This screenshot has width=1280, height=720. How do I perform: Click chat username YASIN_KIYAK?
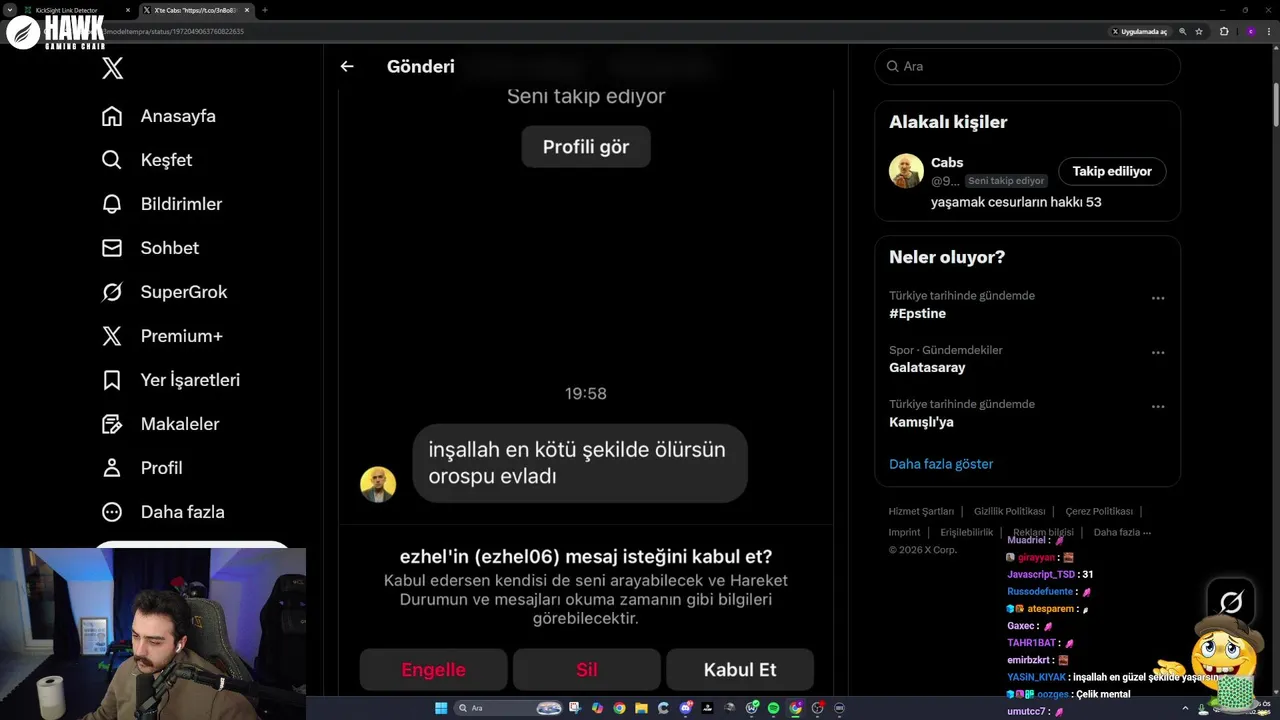[x=1036, y=677]
